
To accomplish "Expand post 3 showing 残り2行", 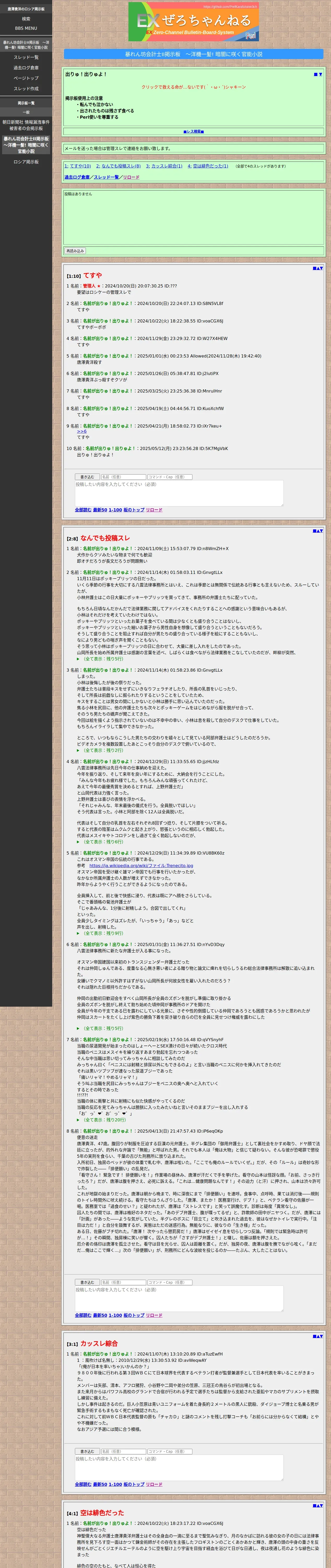I will [102, 751].
